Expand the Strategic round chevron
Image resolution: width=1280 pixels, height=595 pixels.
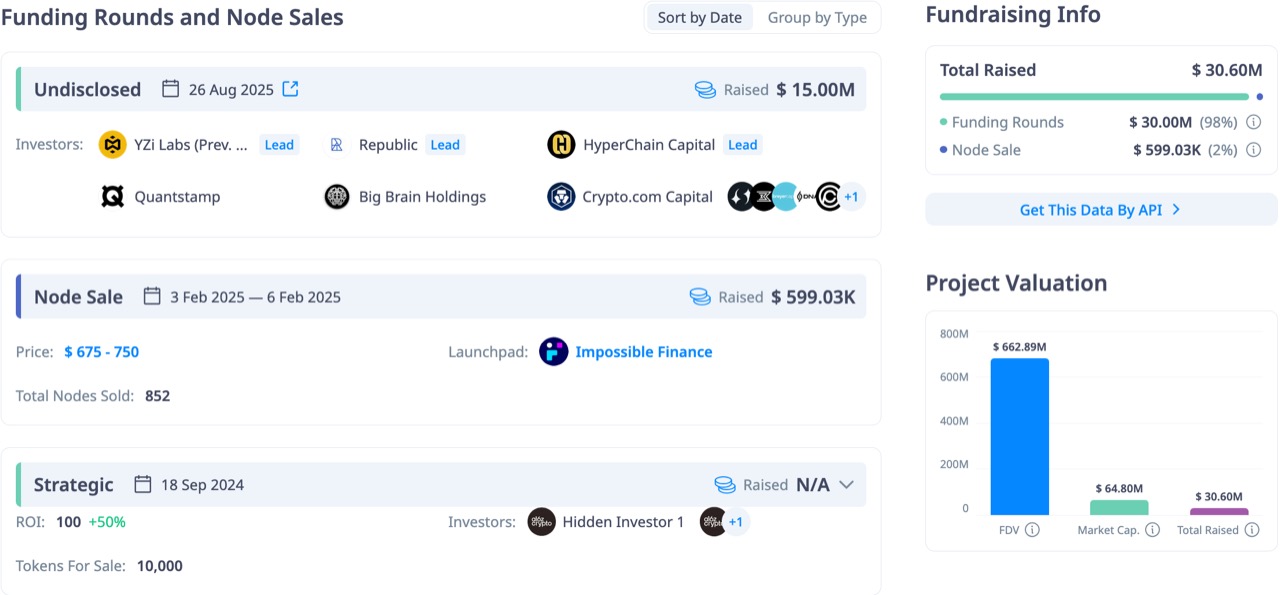click(x=846, y=485)
